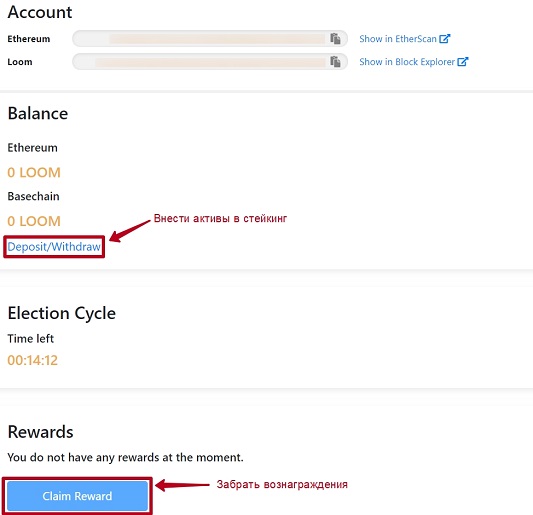Click the Rewards section heading
This screenshot has height=515, width=533.
pyautogui.click(x=40, y=432)
